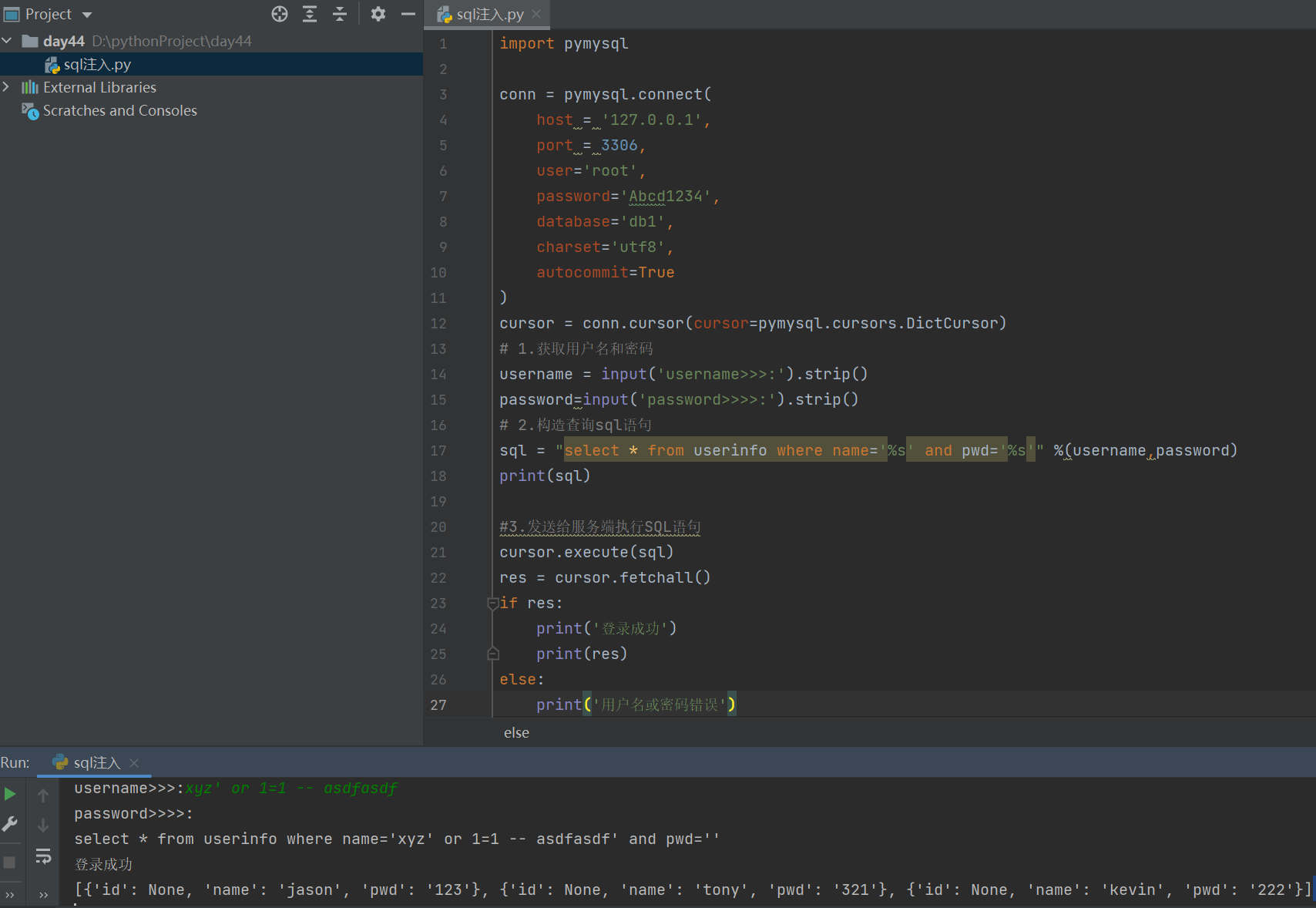This screenshot has width=1316, height=908.
Task: Click the locate file crosshair icon
Action: coord(280,14)
